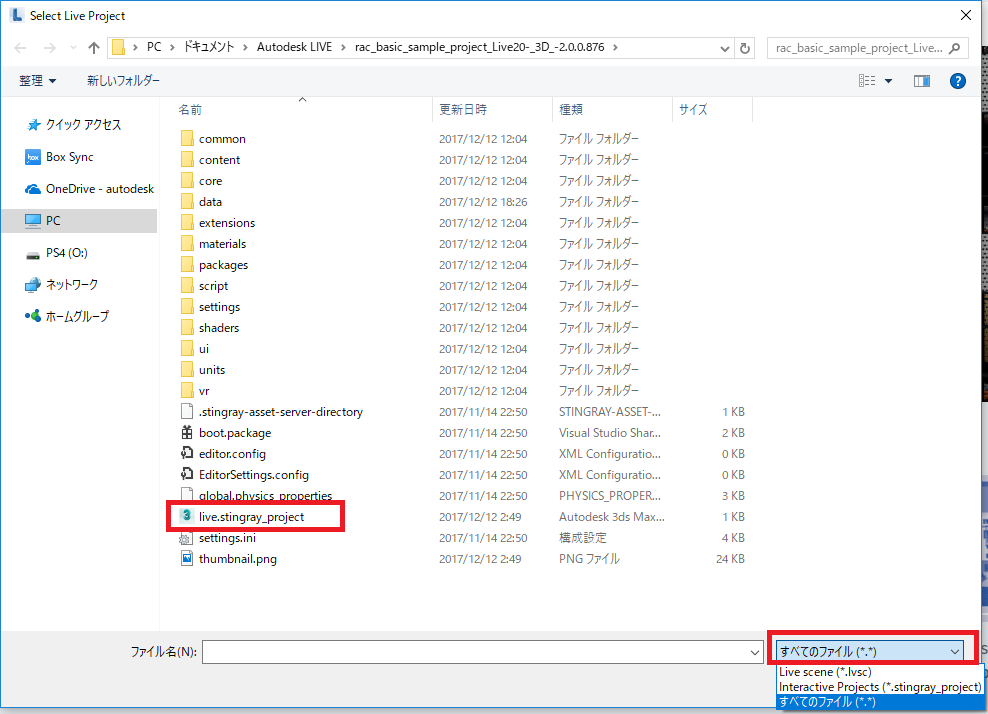
Task: Select EditorSettings.config file icon
Action: [187, 474]
